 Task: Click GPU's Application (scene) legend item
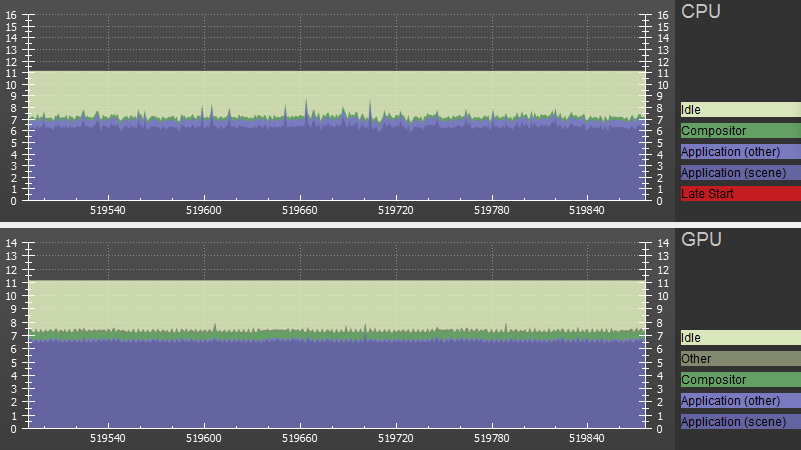point(739,422)
